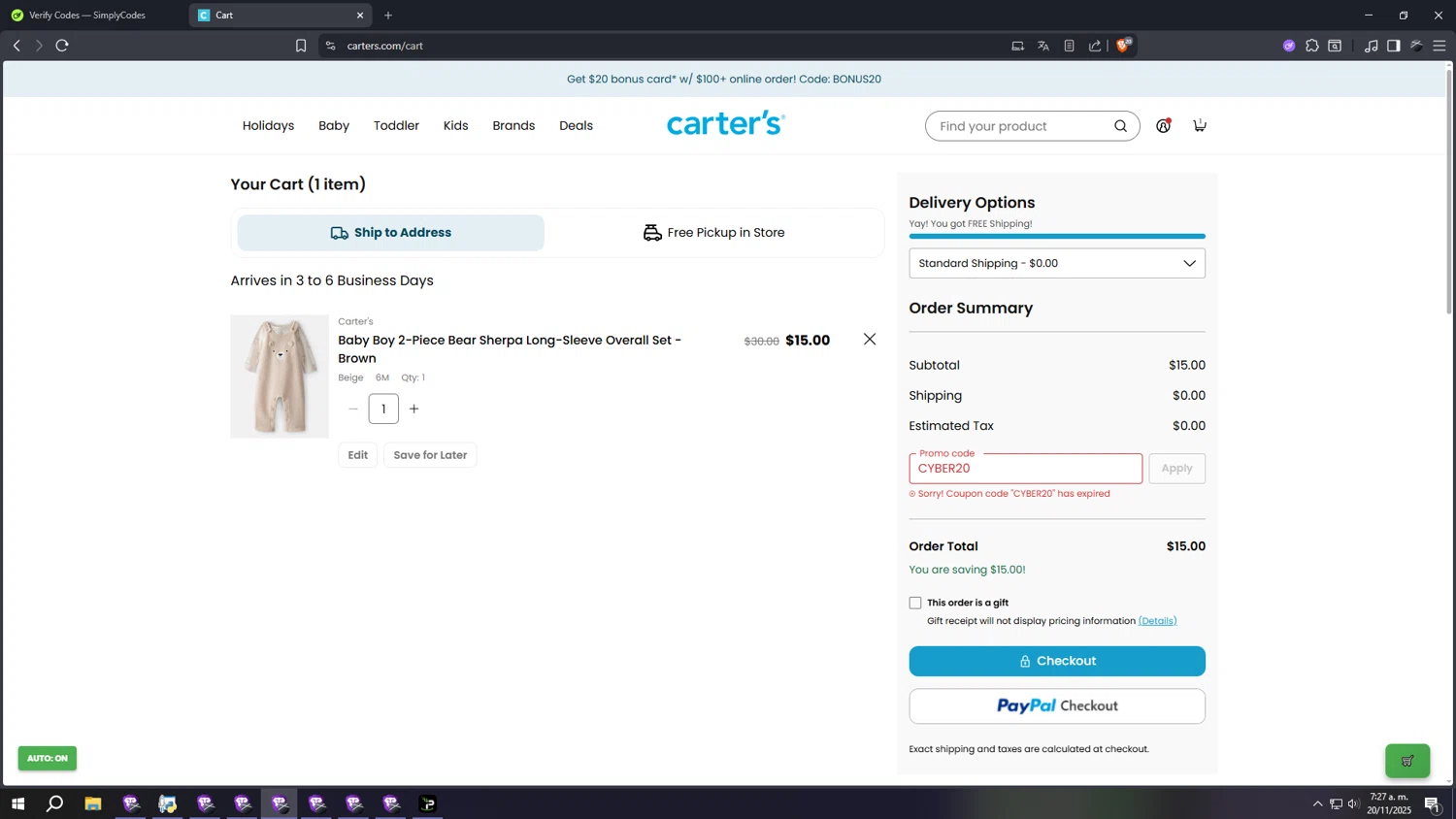This screenshot has height=819, width=1456.
Task: Click the search magnifier icon in product search
Action: 1120,126
